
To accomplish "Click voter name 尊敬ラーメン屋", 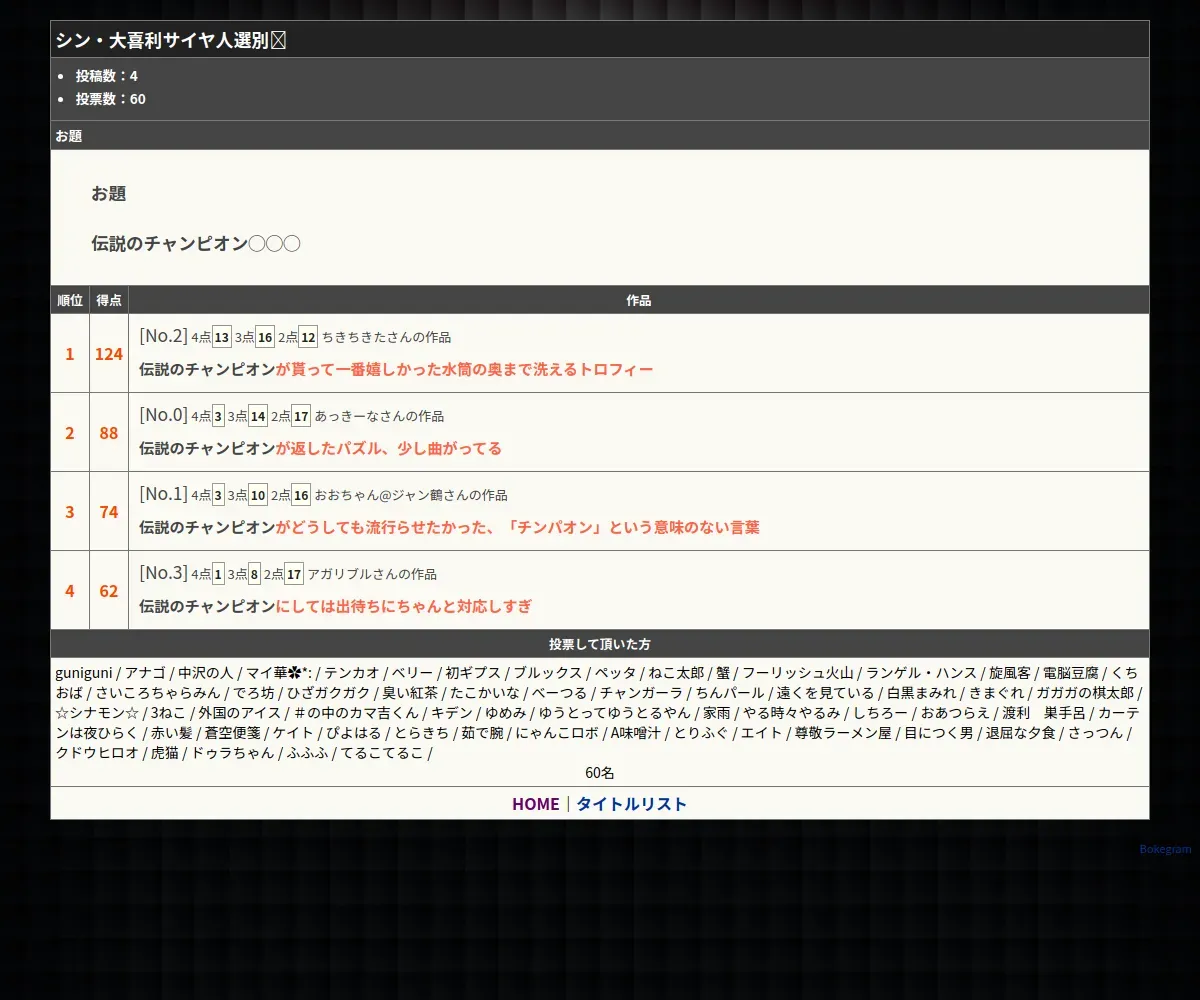I will click(x=843, y=733).
